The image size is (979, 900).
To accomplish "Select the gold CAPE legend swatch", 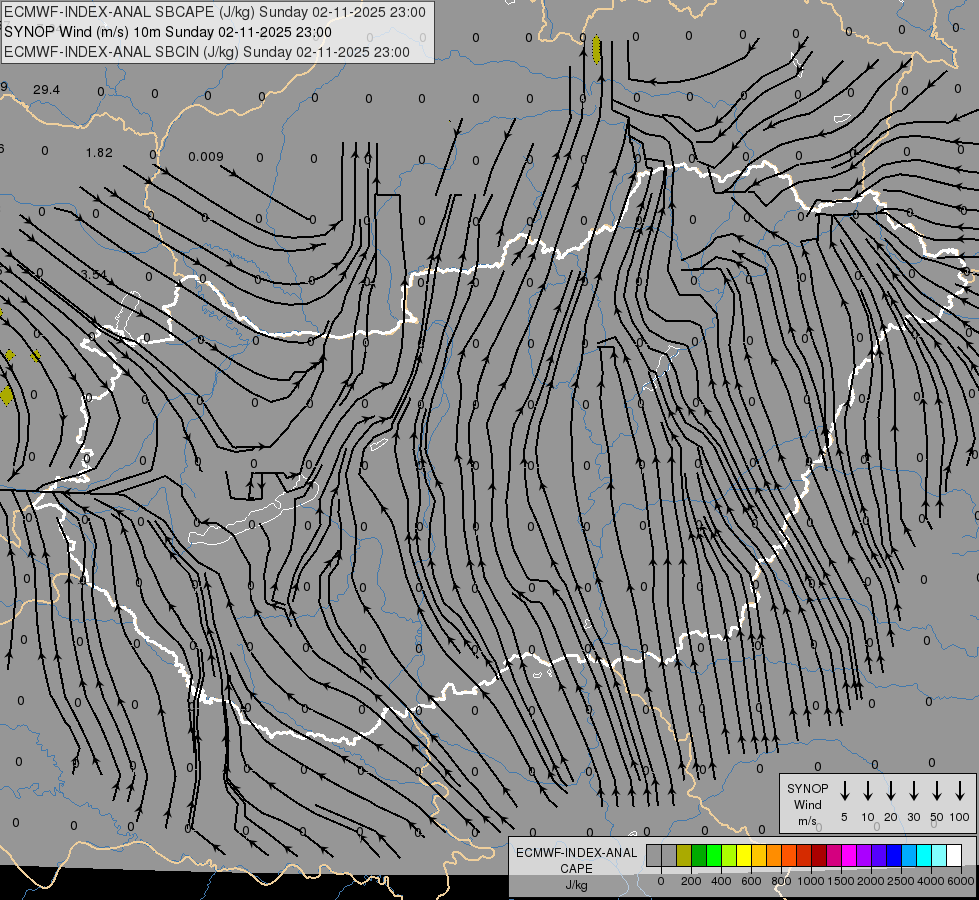I will pyautogui.click(x=759, y=855).
